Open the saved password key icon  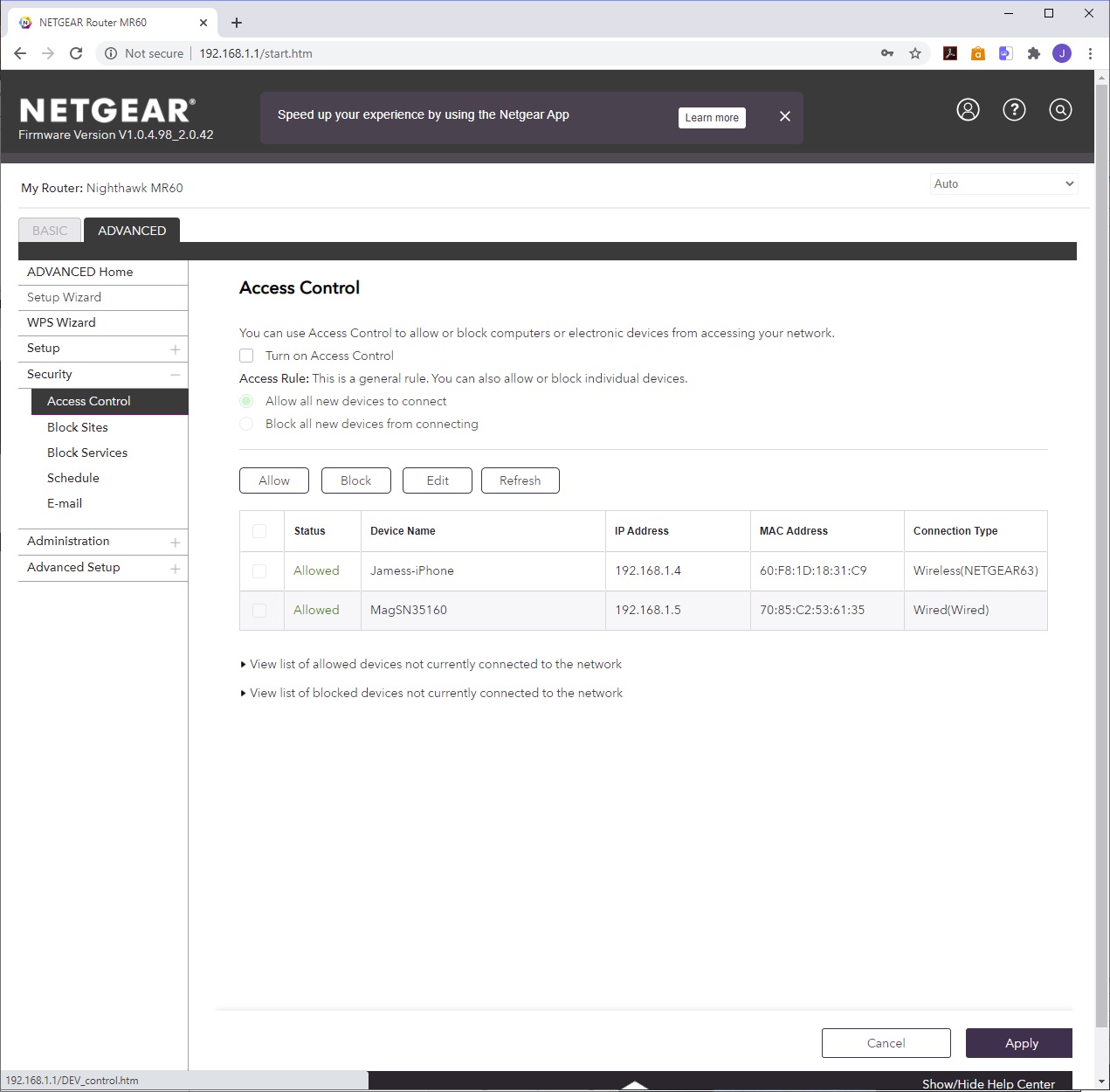[x=887, y=53]
